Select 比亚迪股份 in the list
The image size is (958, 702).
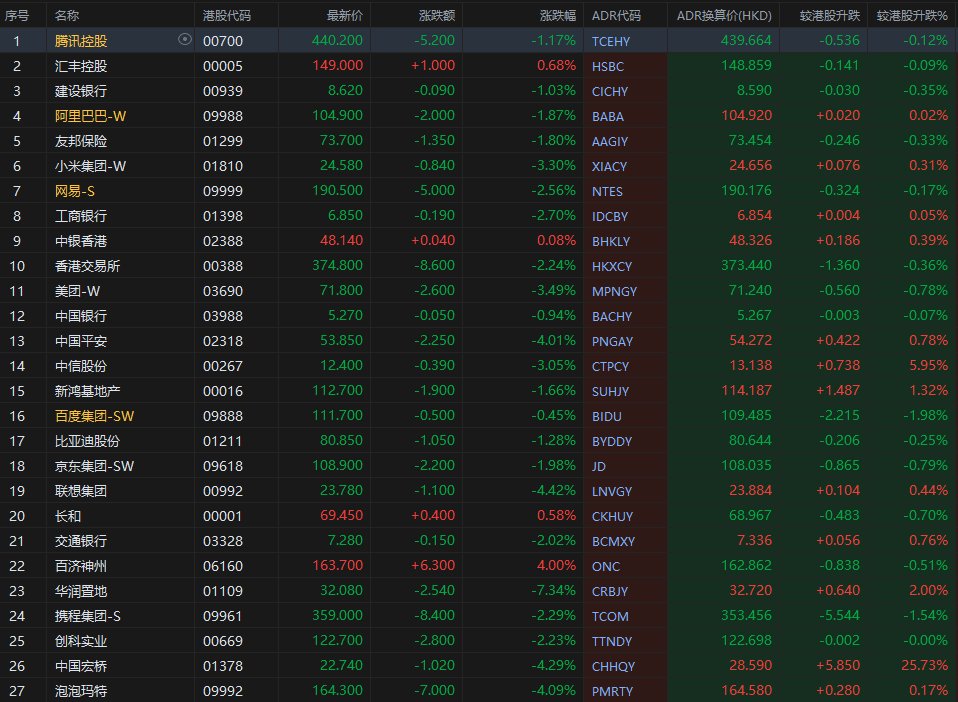pyautogui.click(x=87, y=441)
